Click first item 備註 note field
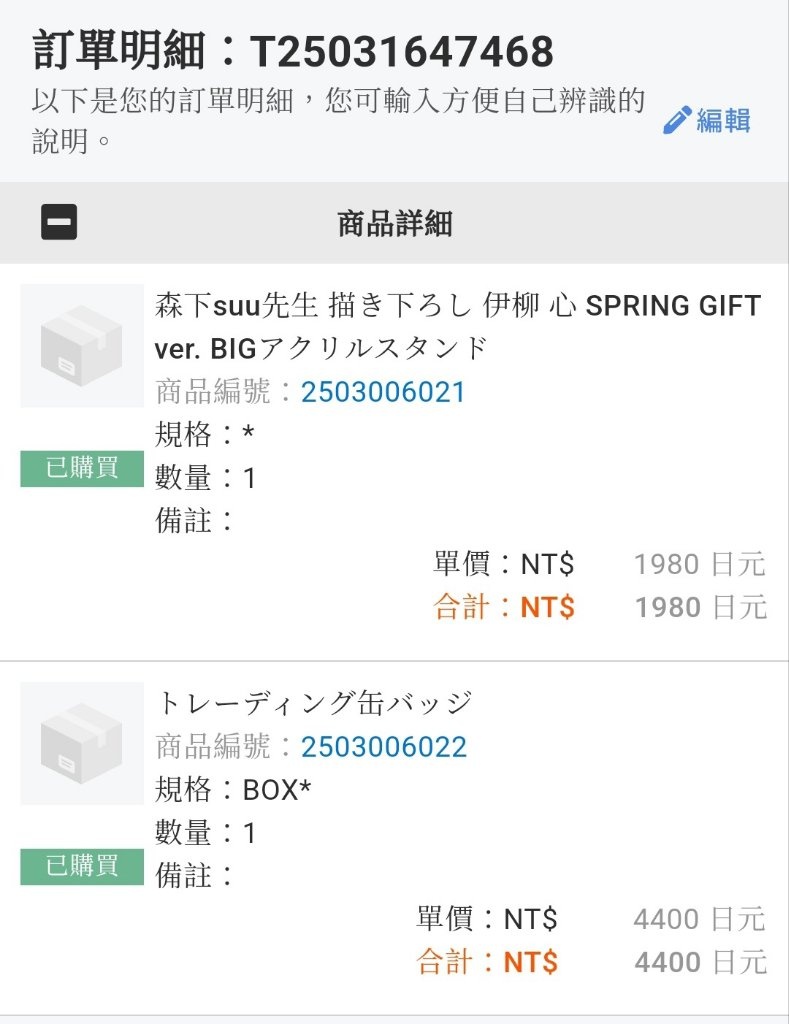This screenshot has height=1024, width=789. pos(194,520)
